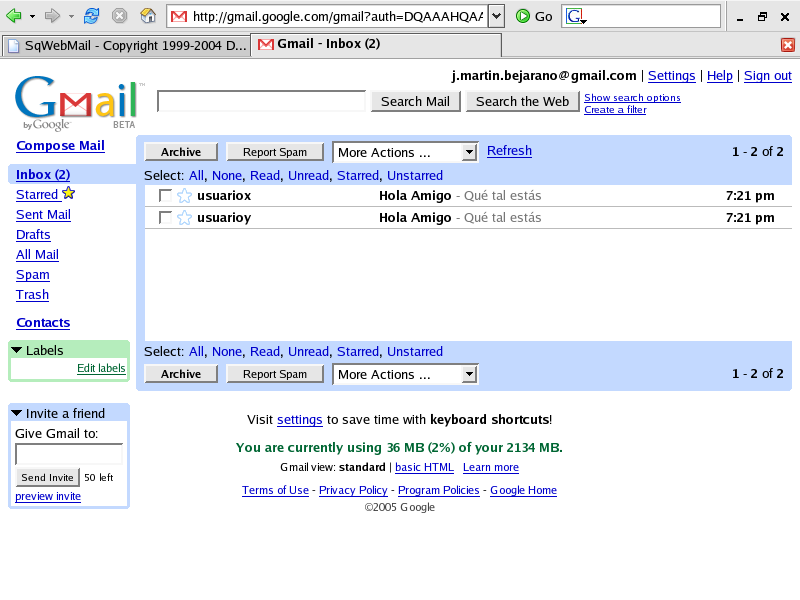Open the Trash folder
The height and width of the screenshot is (600, 800).
pyautogui.click(x=32, y=295)
